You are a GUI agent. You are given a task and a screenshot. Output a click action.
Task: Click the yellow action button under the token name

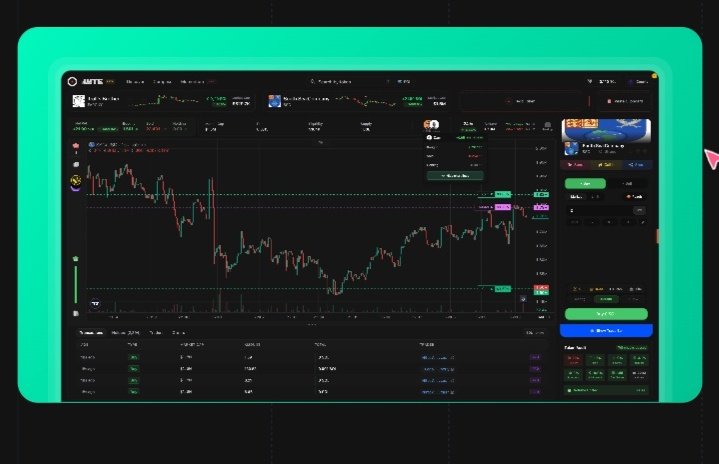[x=605, y=165]
